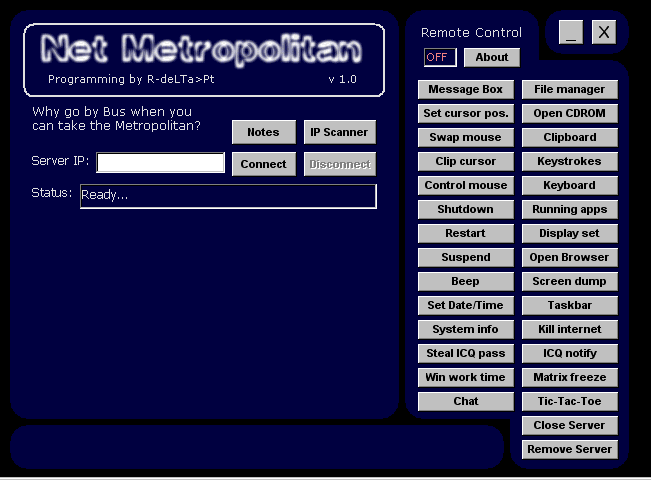Open the System info button
The width and height of the screenshot is (651, 480).
pyautogui.click(x=466, y=329)
